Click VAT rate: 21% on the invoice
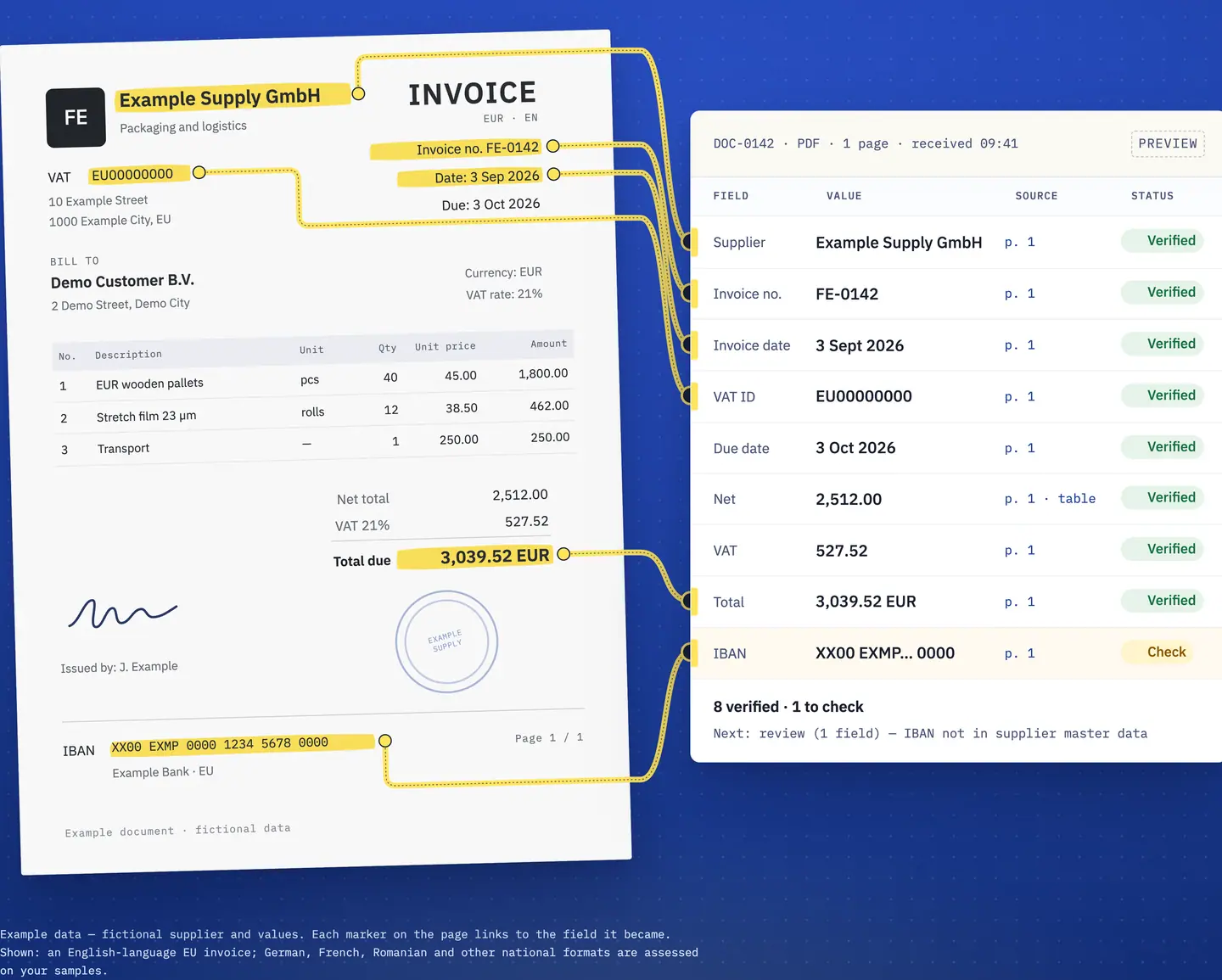The height and width of the screenshot is (980, 1222). click(x=504, y=294)
